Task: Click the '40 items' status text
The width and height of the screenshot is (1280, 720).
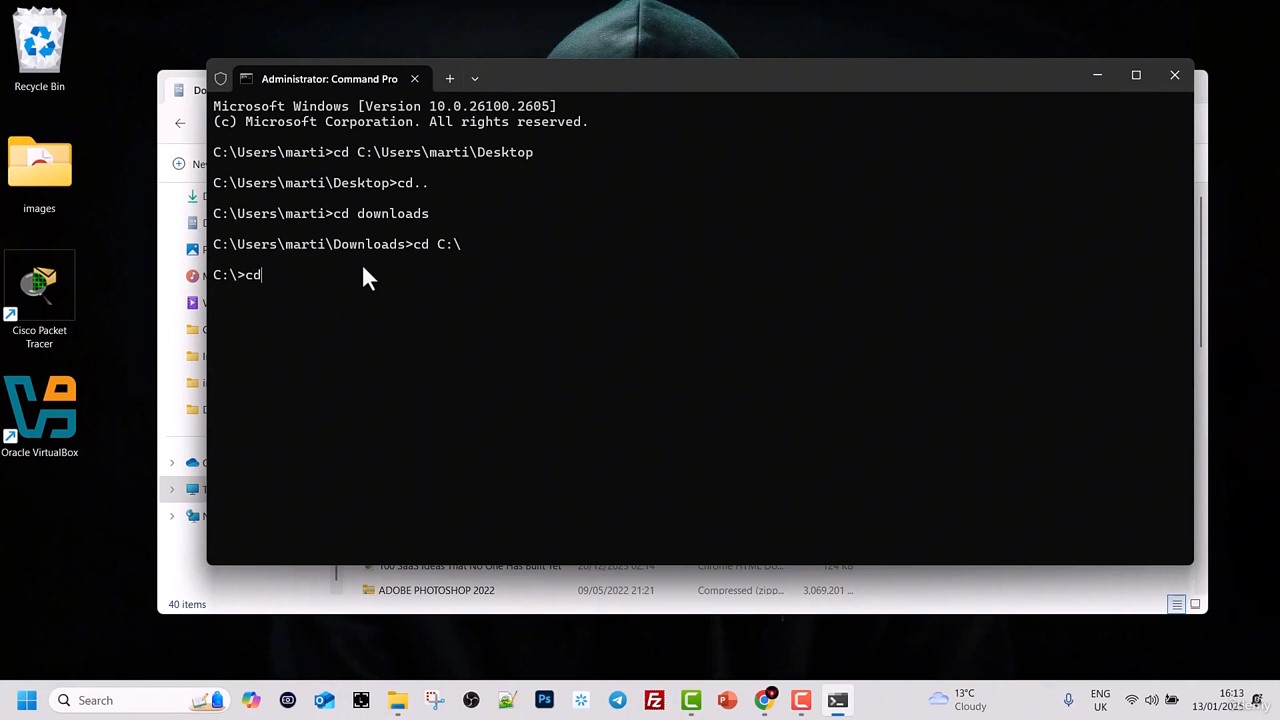Action: [187, 604]
